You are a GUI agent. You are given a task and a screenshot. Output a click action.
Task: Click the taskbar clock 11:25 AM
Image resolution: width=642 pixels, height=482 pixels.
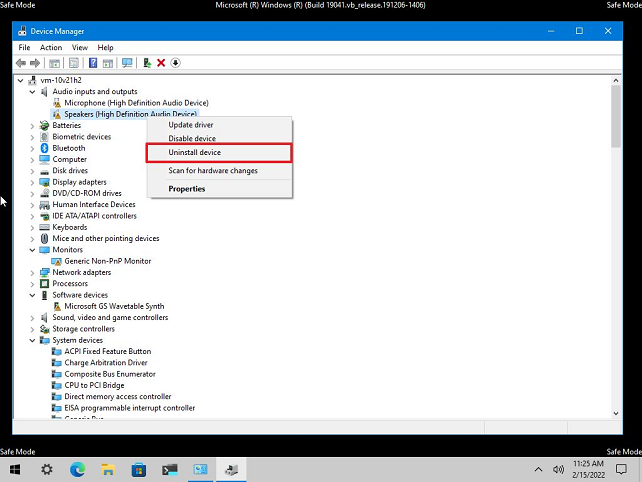(588, 464)
